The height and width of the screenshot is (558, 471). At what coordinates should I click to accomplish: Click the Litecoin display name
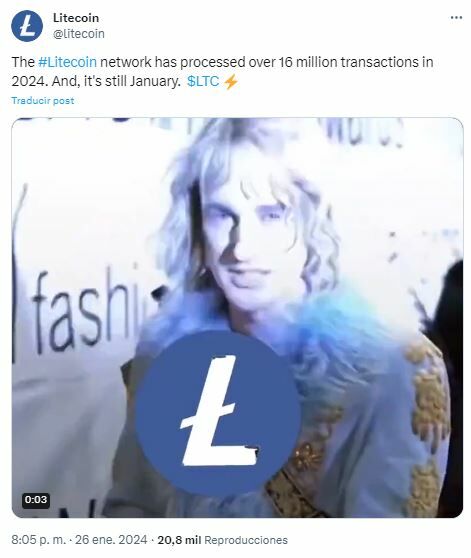point(76,18)
